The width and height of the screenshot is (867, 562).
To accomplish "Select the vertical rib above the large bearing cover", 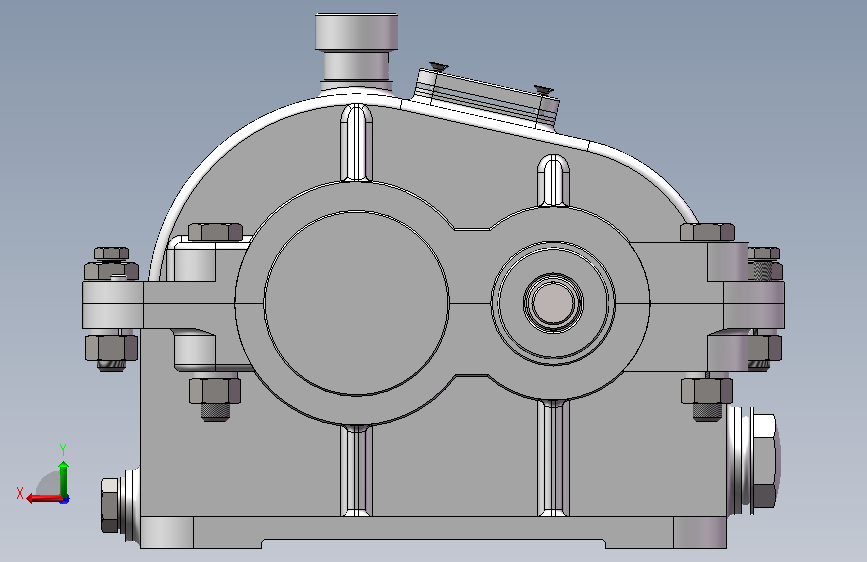I will click(356, 142).
